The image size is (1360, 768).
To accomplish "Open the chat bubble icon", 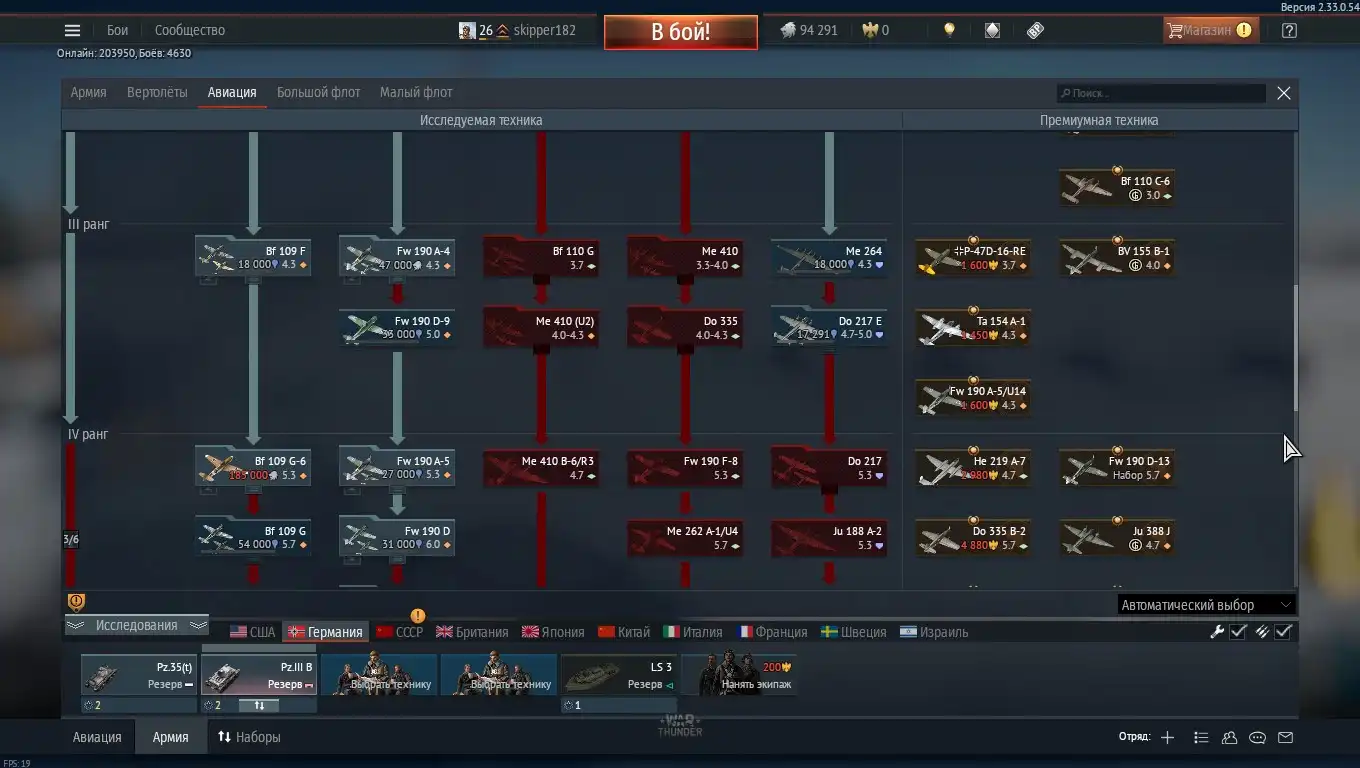I will point(1258,738).
